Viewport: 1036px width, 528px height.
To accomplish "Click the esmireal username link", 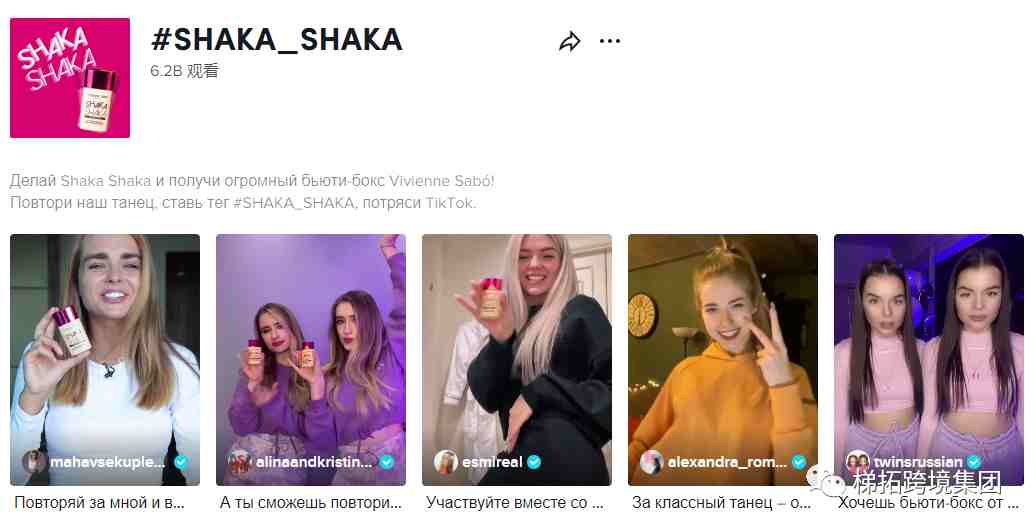I will point(492,462).
